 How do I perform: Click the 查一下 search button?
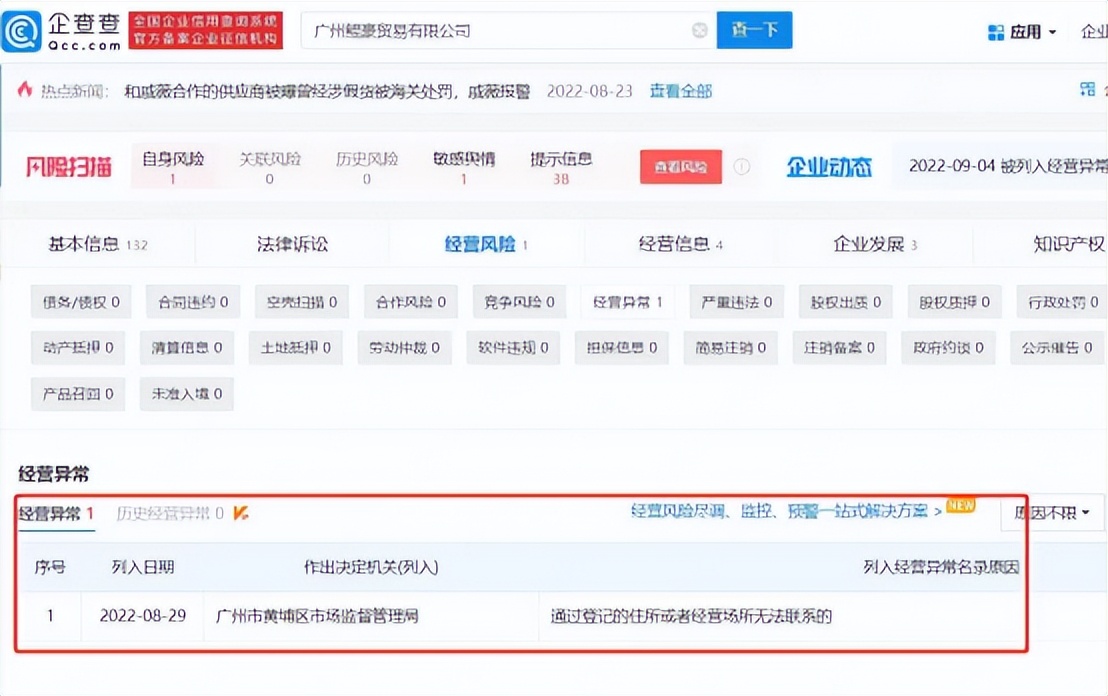tap(753, 30)
